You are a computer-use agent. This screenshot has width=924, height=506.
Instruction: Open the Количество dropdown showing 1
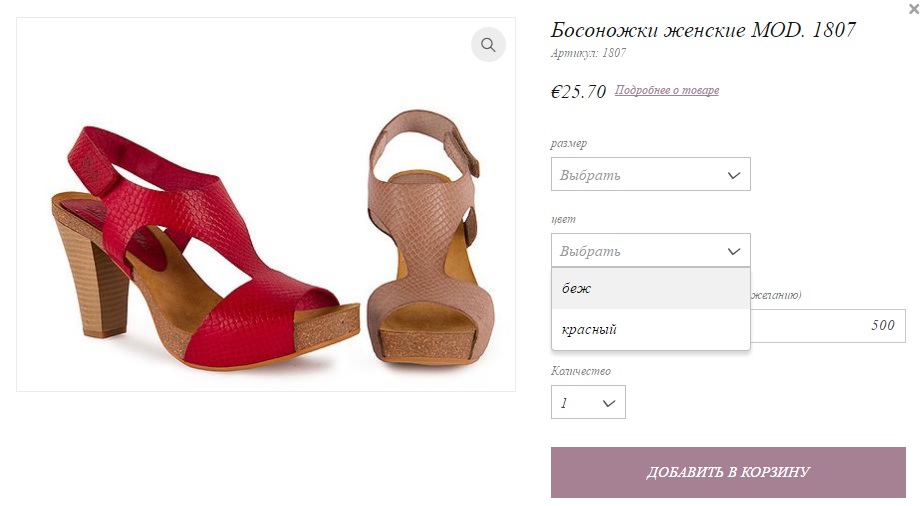tap(588, 402)
